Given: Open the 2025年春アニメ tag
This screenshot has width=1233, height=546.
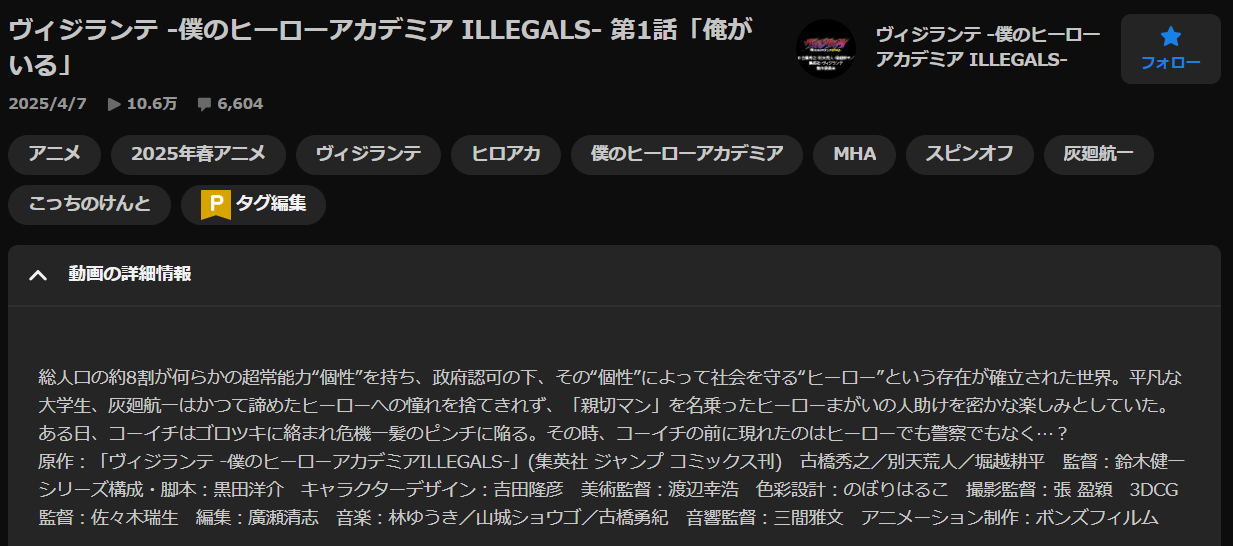Looking at the screenshot, I should (x=199, y=154).
